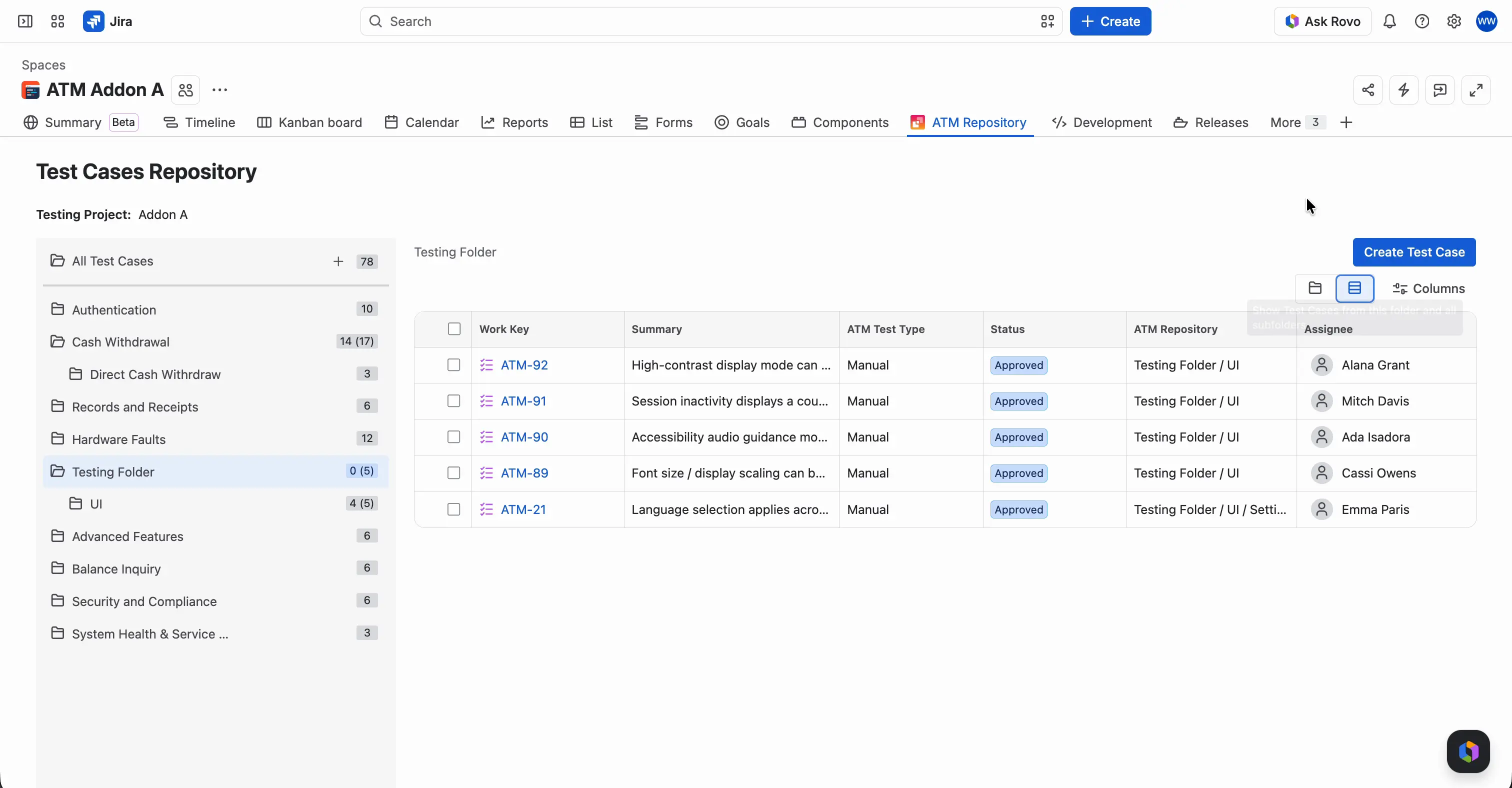1512x788 pixels.
Task: Open the ATM-92 work item link
Action: 524,365
